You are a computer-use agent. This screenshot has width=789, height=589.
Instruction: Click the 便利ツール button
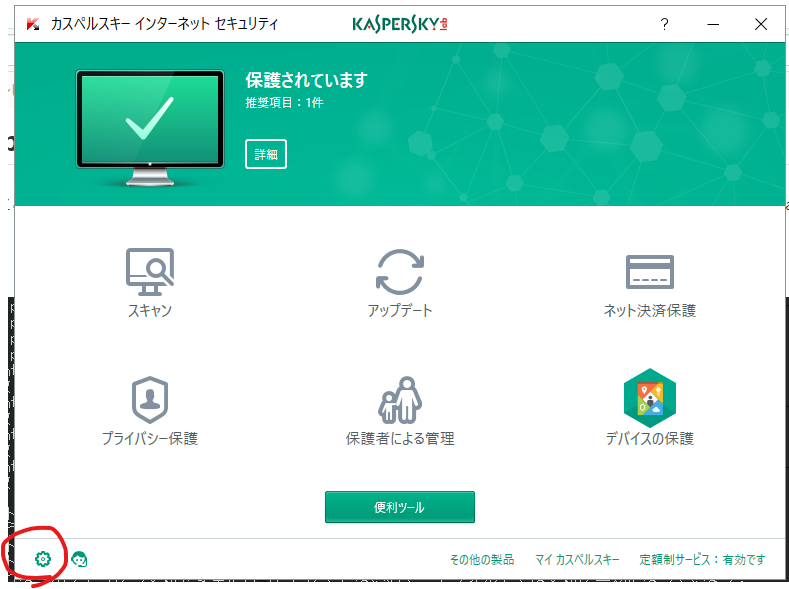[400, 507]
